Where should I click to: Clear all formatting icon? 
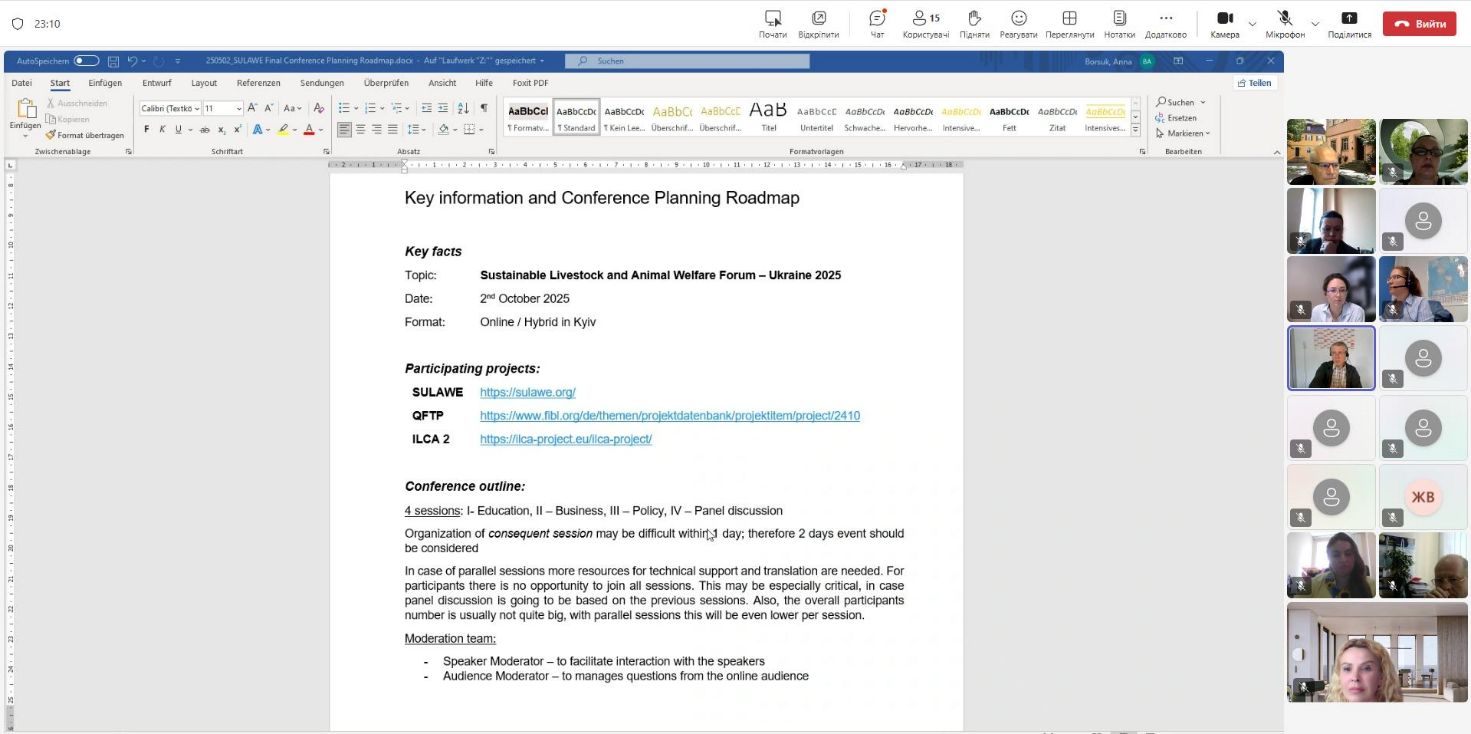click(x=319, y=108)
